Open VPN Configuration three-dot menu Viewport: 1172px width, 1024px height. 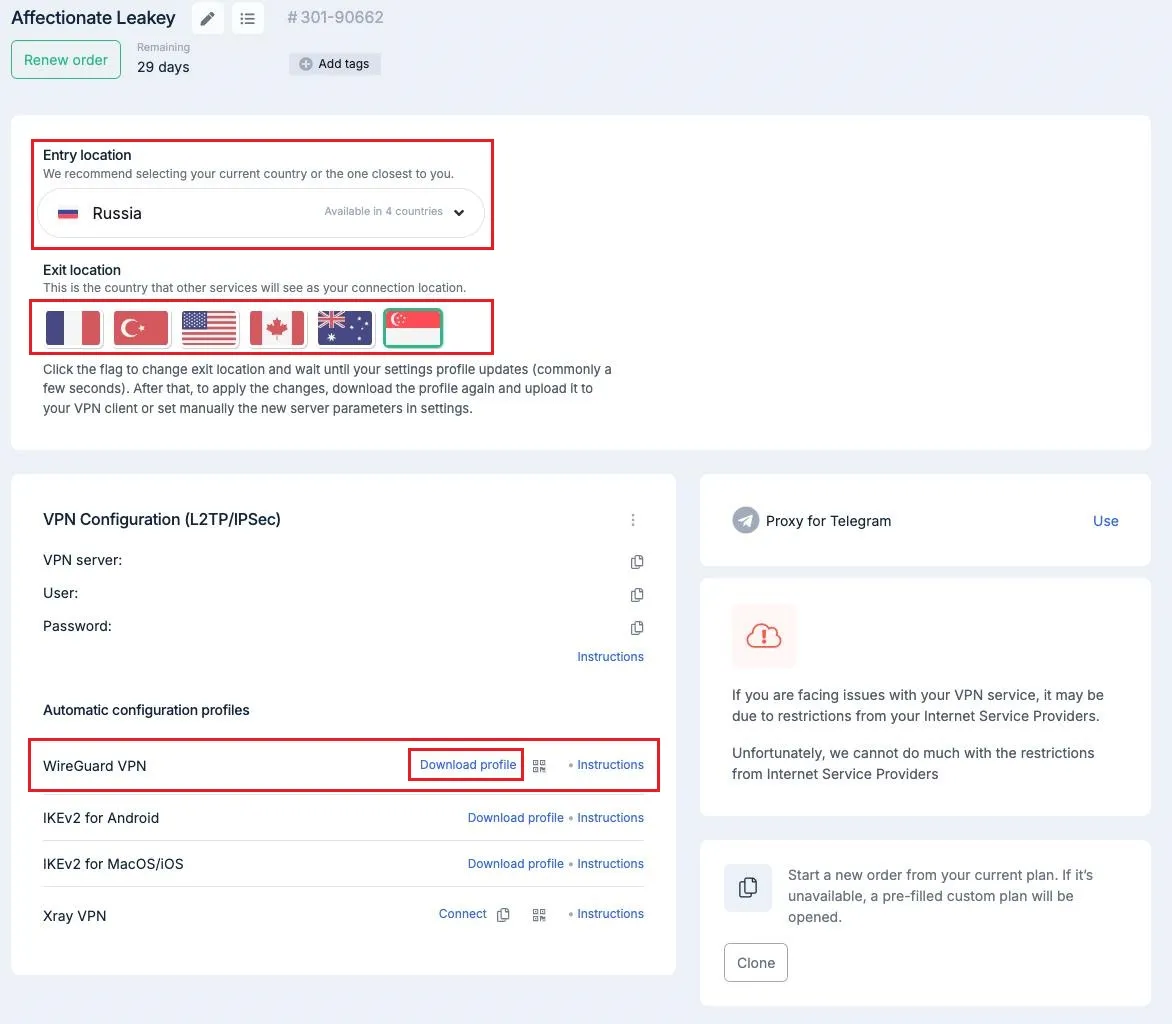coord(633,520)
